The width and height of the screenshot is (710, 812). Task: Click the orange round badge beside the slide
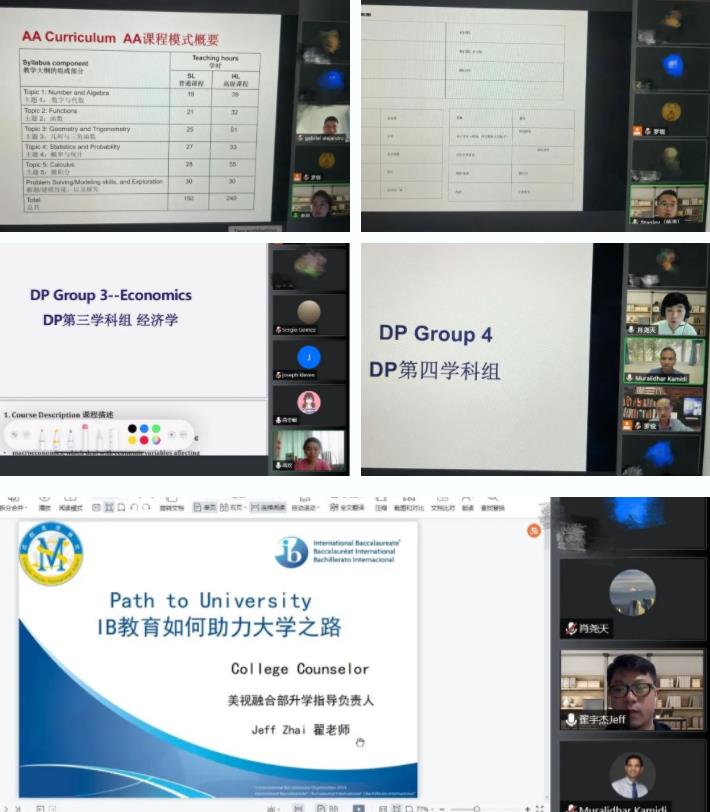534,530
